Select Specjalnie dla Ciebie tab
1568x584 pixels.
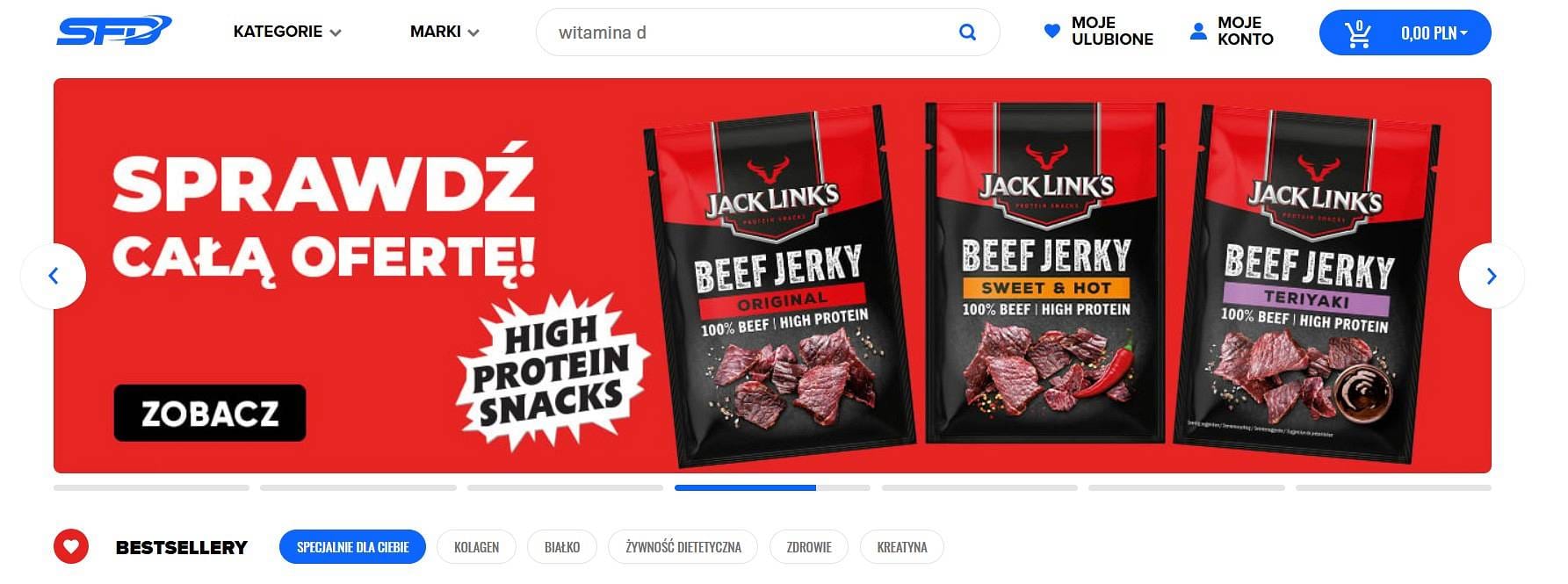pyautogui.click(x=352, y=546)
